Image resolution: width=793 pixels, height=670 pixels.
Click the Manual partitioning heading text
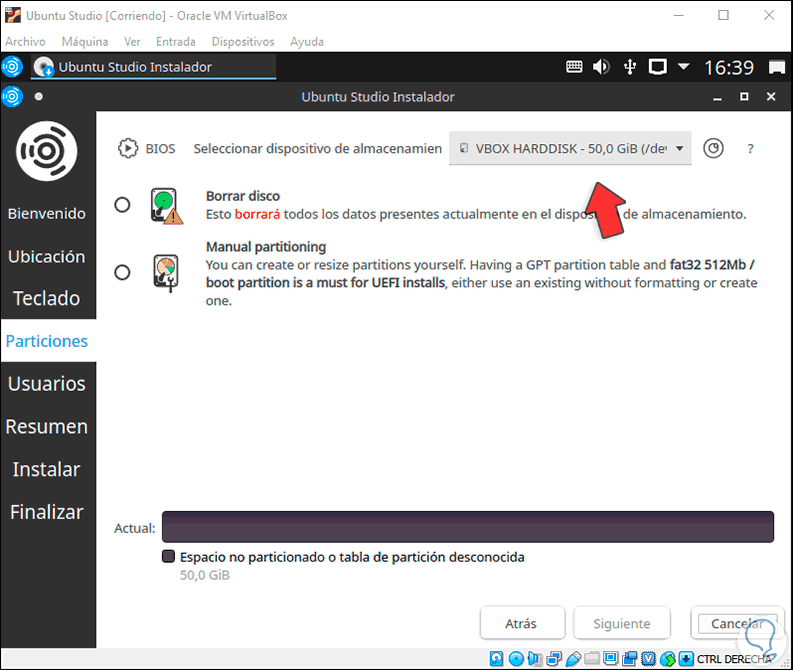[266, 247]
